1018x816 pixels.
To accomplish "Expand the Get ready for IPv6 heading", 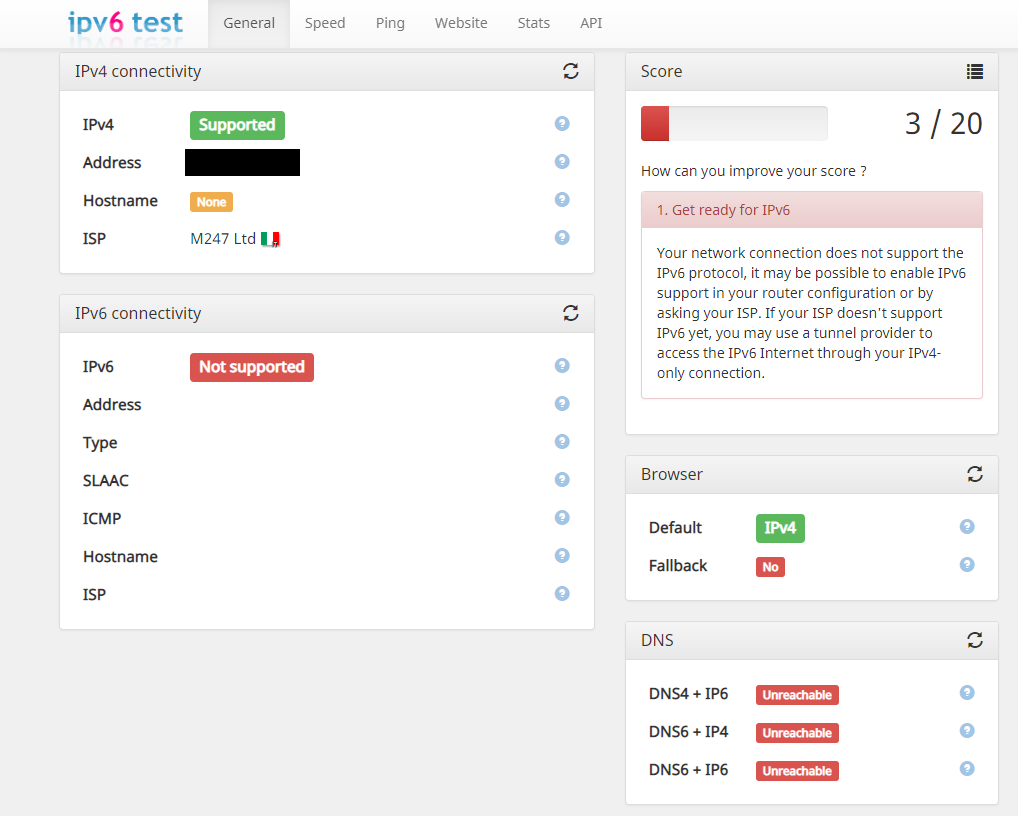I will tap(723, 210).
